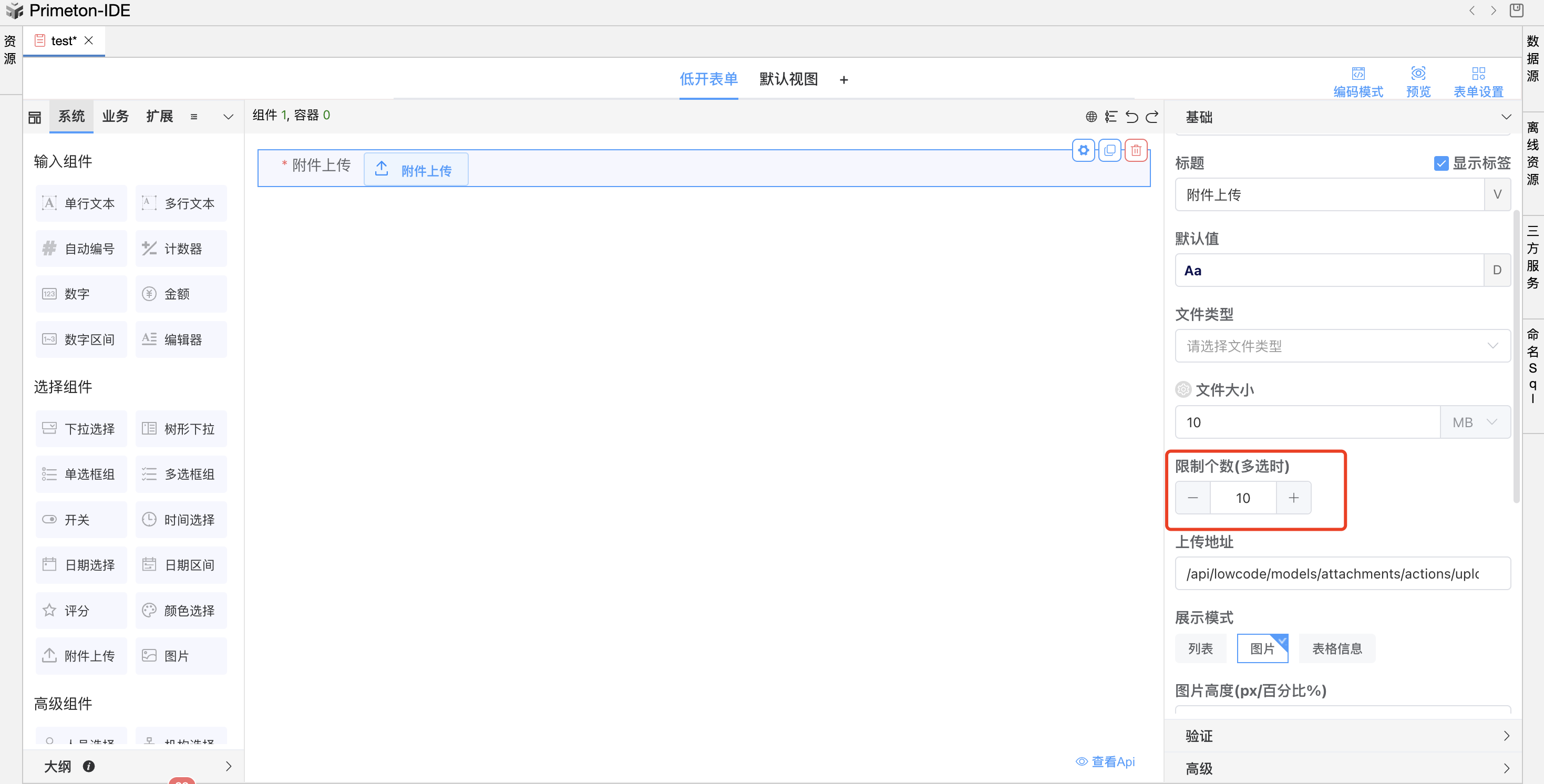
Task: Open the component settings gear icon
Action: (x=1083, y=150)
